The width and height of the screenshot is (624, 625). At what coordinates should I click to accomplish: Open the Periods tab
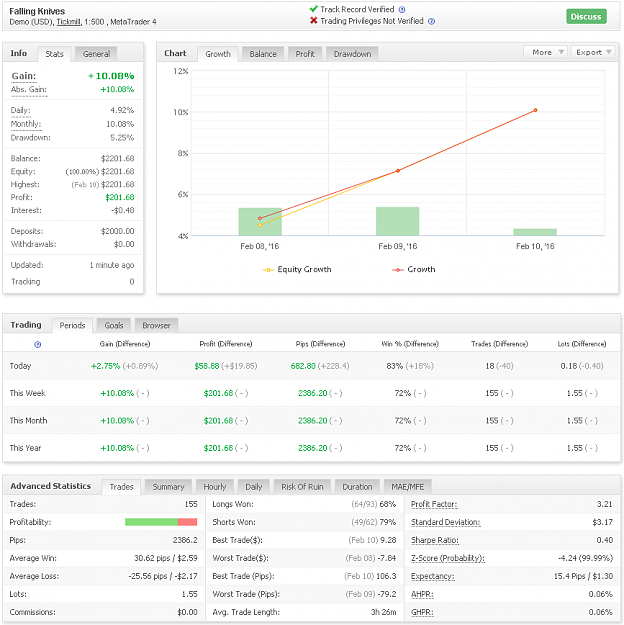pyautogui.click(x=72, y=325)
